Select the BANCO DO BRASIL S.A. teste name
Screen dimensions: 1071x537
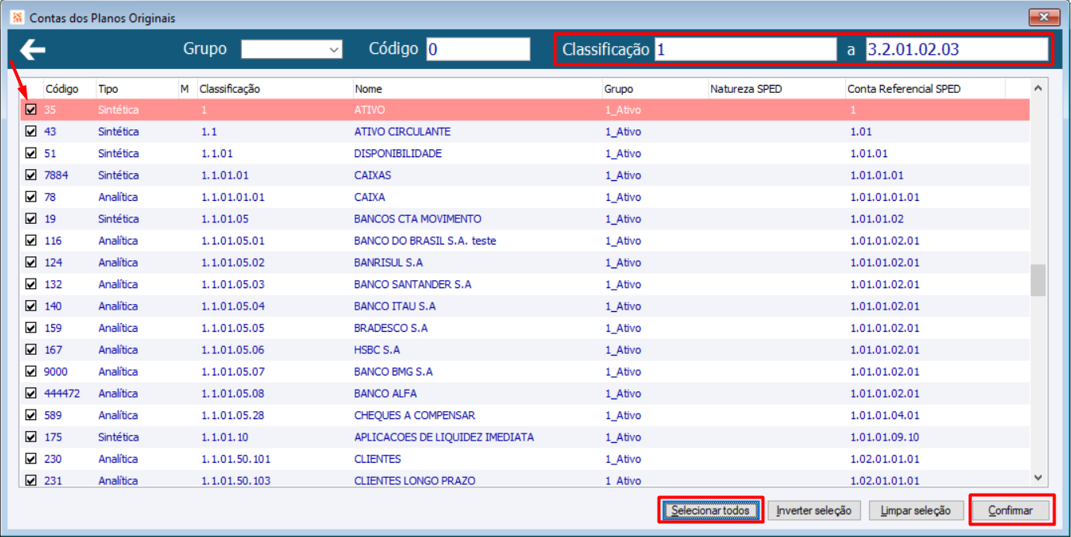coord(425,240)
